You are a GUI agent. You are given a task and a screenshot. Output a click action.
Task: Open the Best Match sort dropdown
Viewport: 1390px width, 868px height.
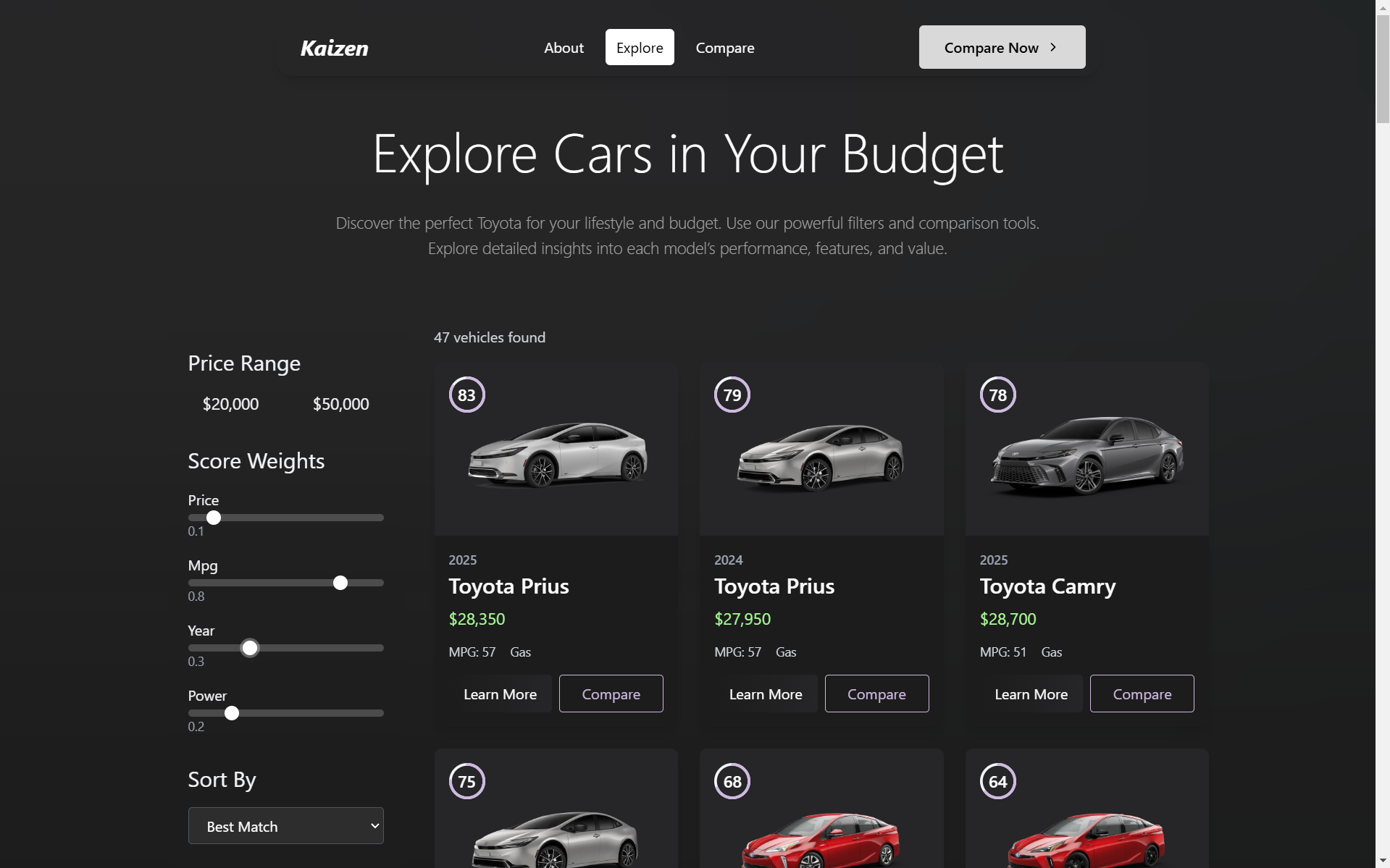pos(286,826)
